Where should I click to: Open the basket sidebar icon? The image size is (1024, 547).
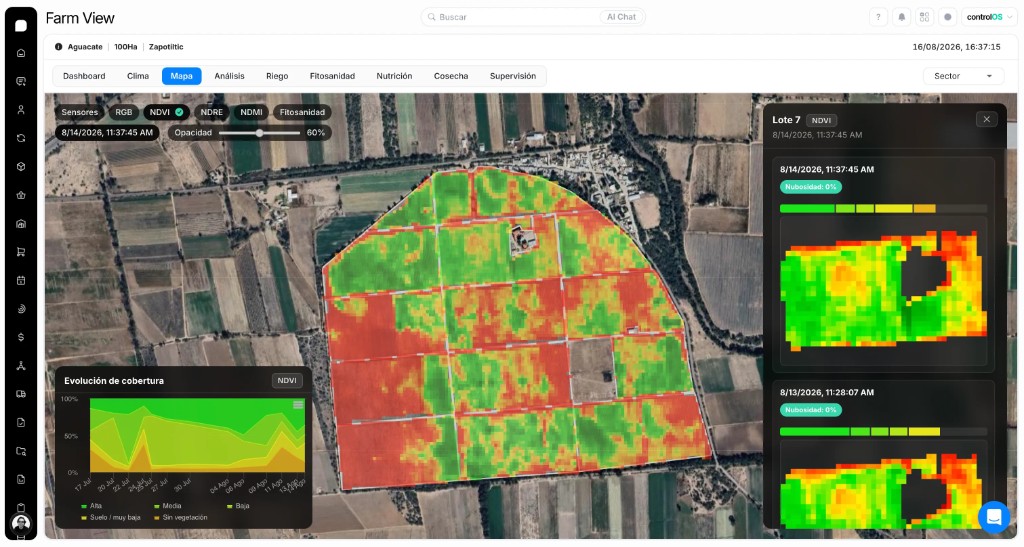(x=21, y=195)
